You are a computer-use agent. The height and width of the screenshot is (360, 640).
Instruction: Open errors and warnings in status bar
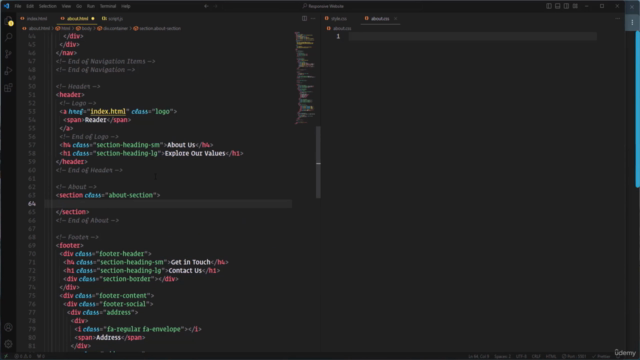[x=23, y=356]
